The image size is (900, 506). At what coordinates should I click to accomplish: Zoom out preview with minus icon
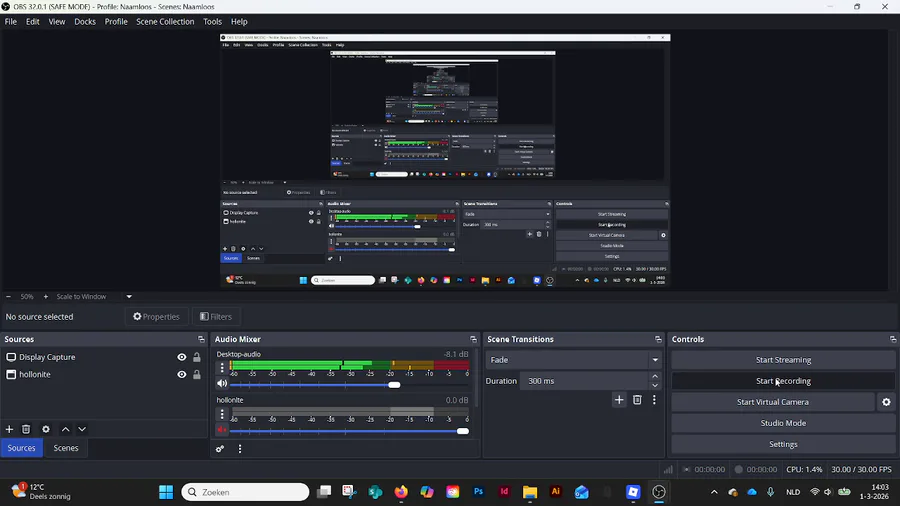(8, 297)
